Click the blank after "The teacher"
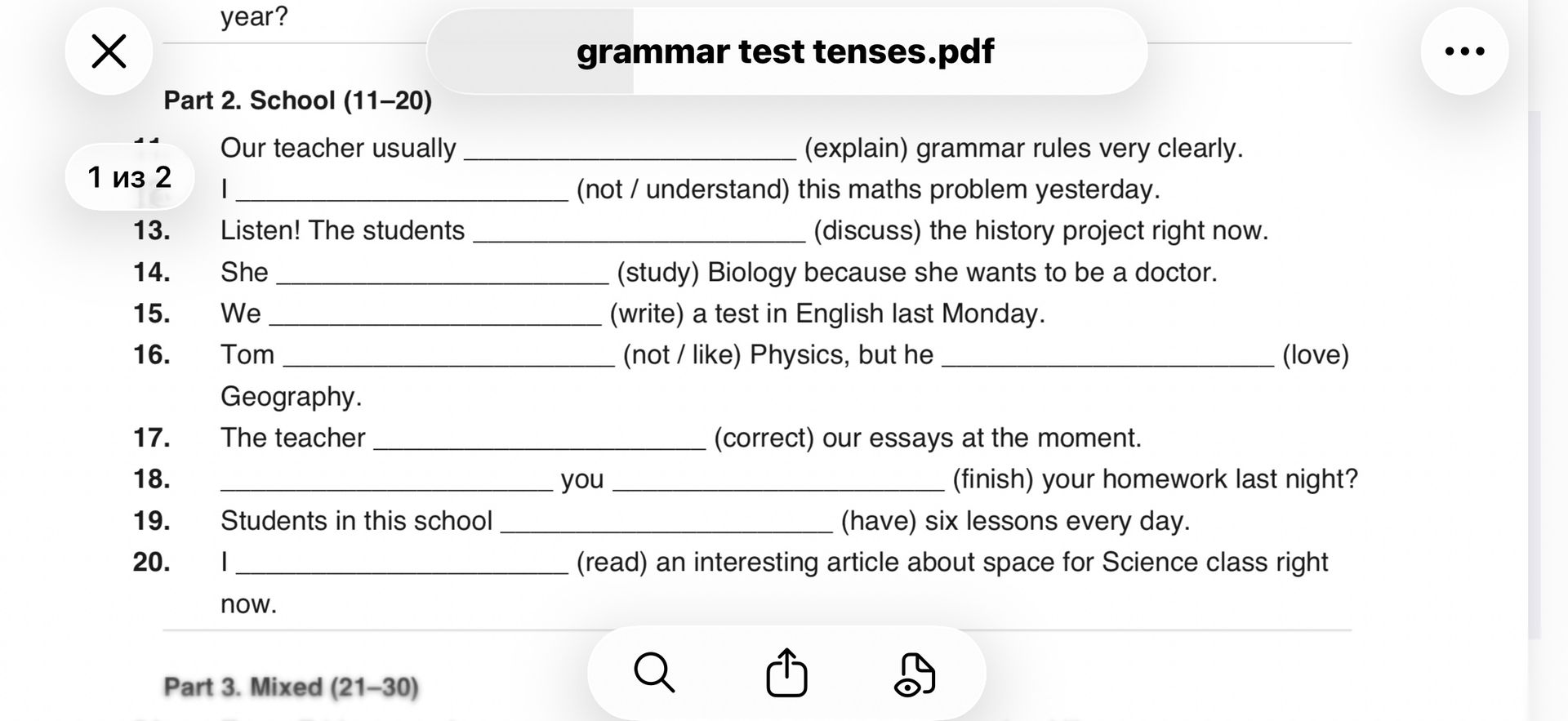The width and height of the screenshot is (1568, 721). 540,441
